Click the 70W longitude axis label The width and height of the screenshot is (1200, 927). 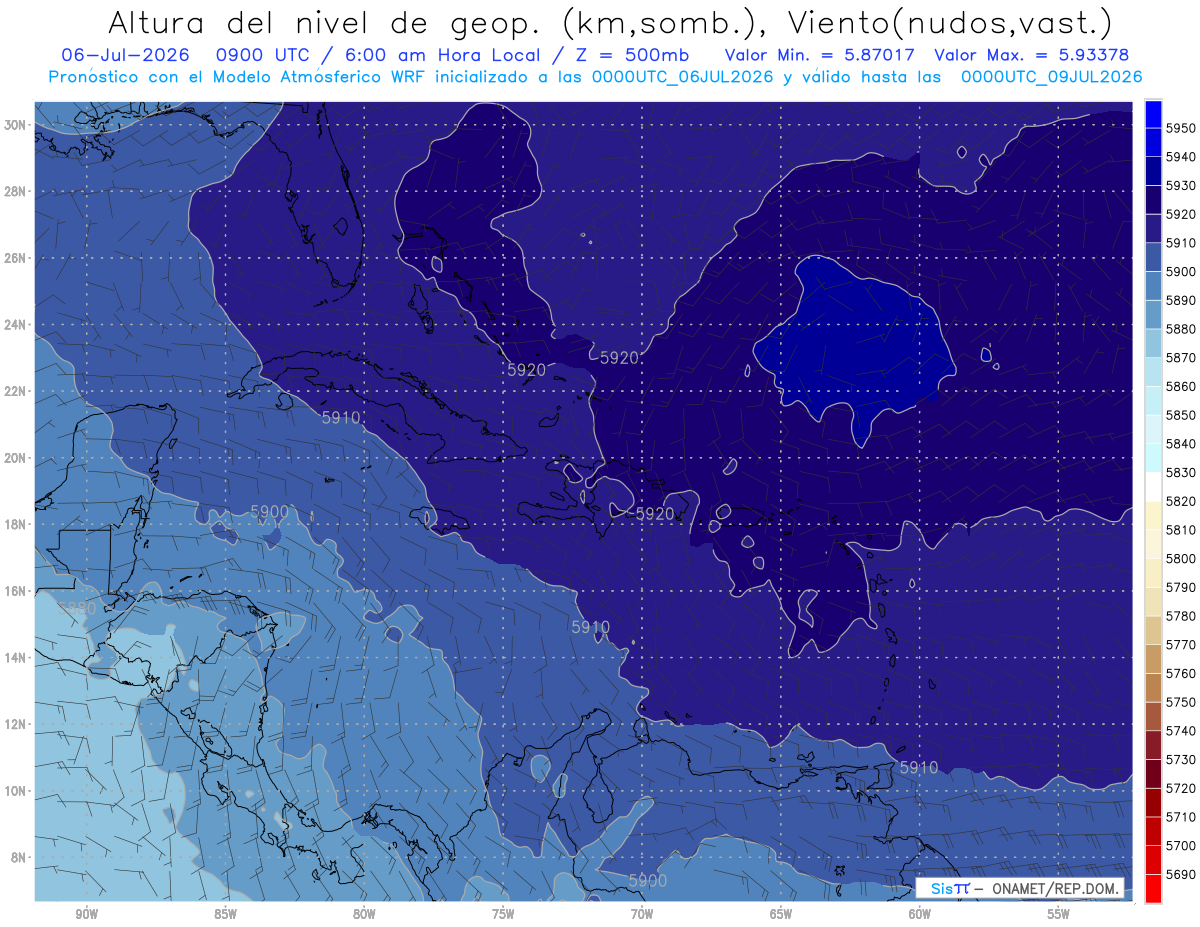point(642,914)
